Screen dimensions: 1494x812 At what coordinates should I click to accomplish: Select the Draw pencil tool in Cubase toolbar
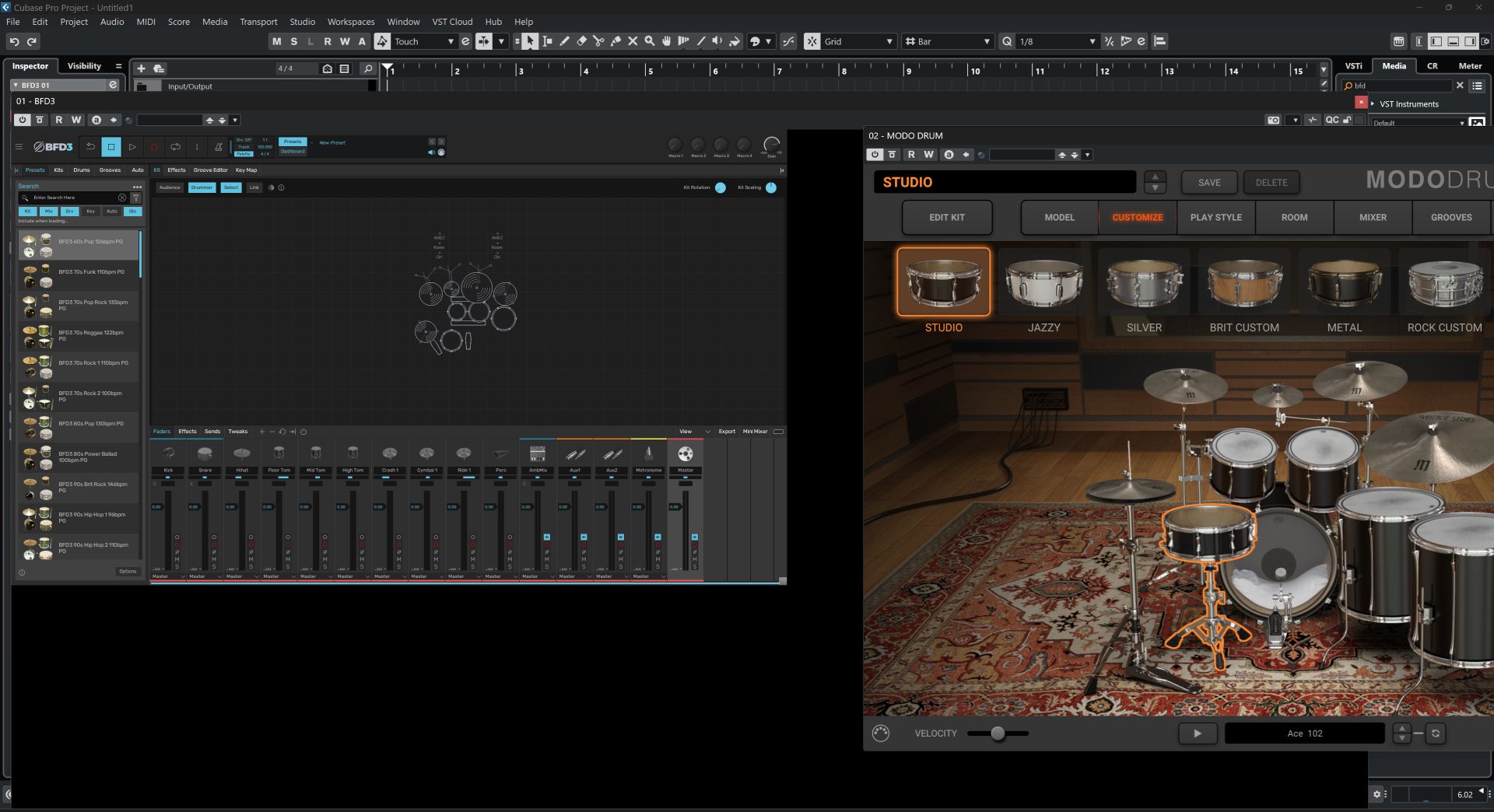point(564,41)
